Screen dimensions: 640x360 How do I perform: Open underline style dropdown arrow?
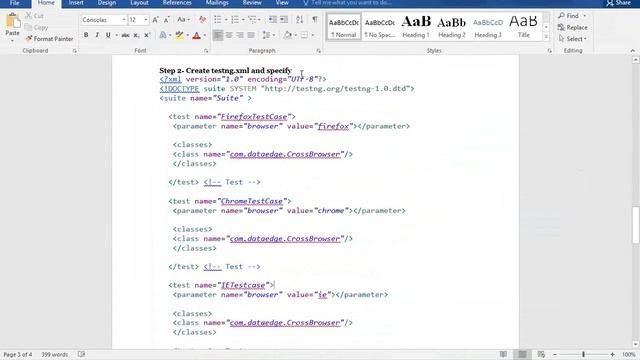pos(116,35)
